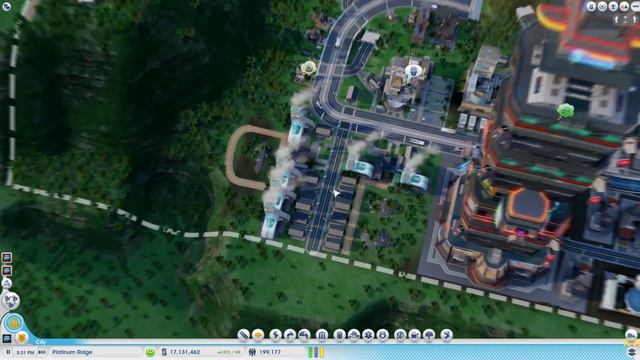This screenshot has width=640, height=360.
Task: Click the city view hand button
Action: [x=13, y=323]
